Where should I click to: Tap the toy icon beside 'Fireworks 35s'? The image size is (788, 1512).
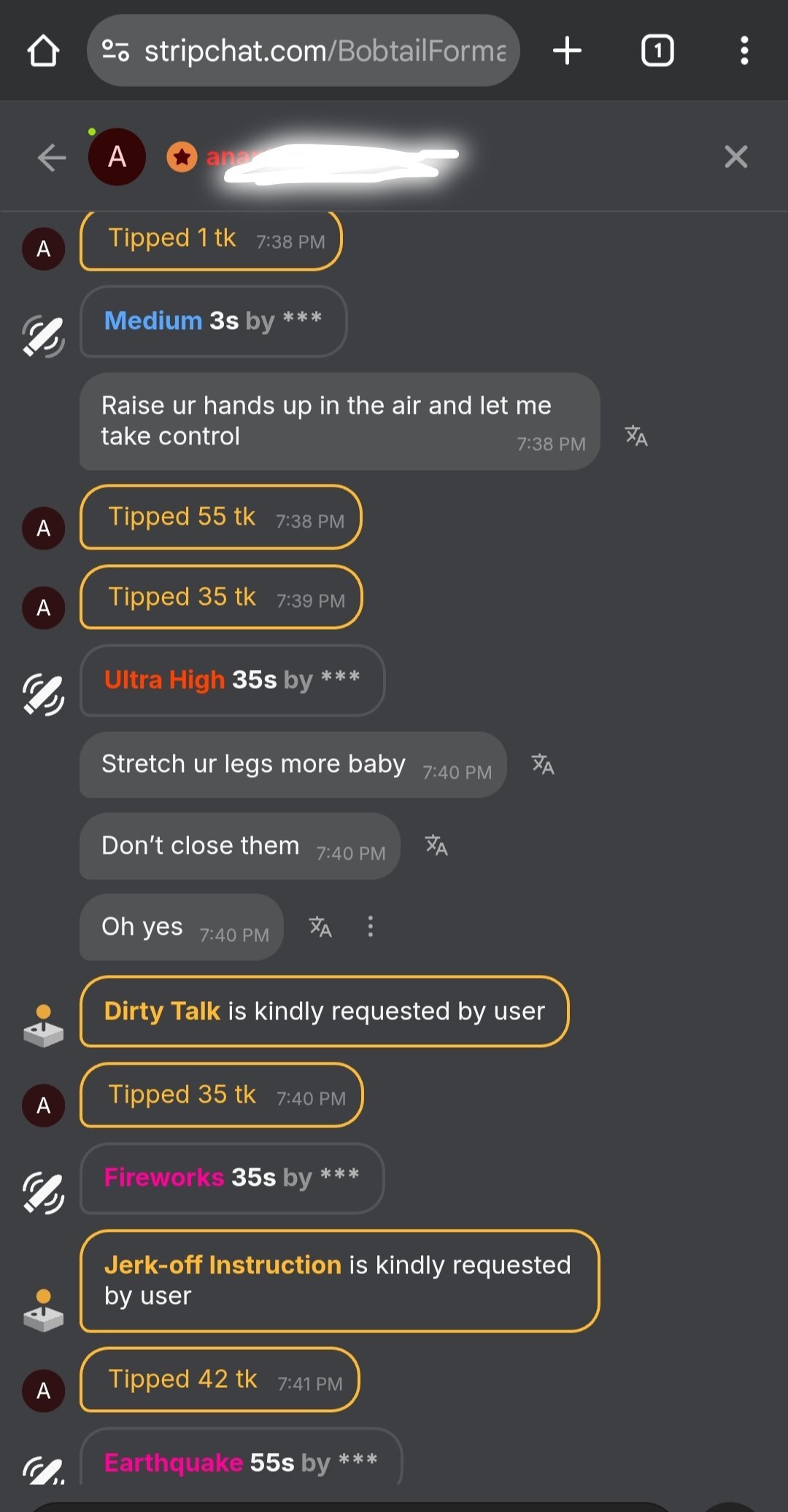44,1192
